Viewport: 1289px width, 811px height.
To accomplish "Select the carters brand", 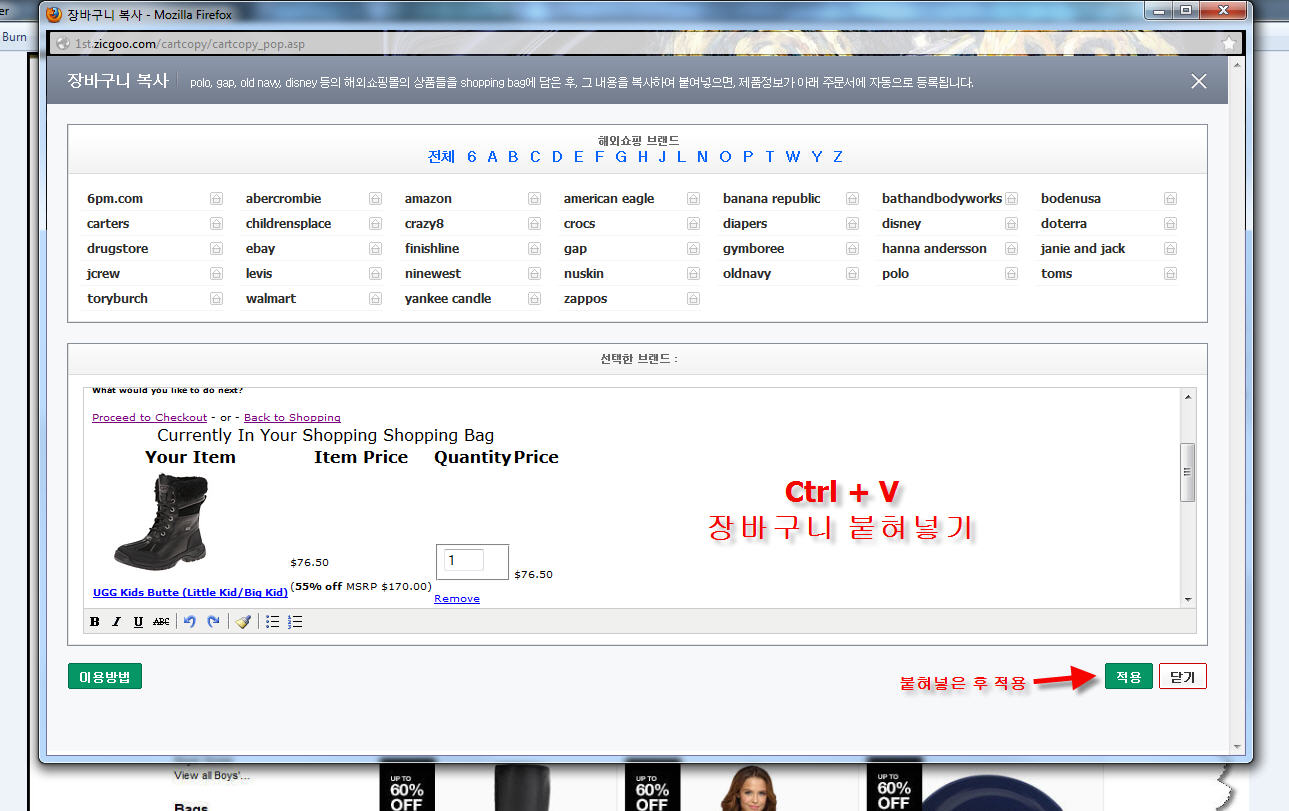I will [108, 224].
